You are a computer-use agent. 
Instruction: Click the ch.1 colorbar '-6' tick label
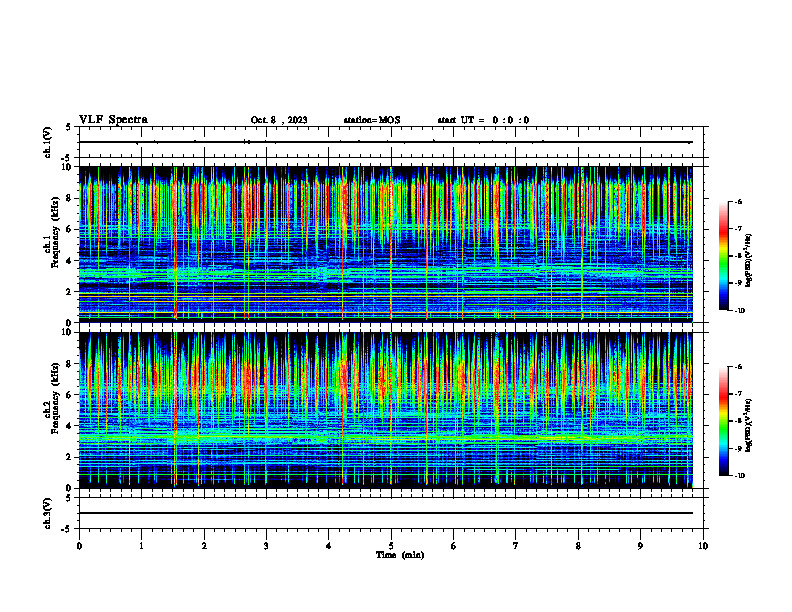pos(738,201)
